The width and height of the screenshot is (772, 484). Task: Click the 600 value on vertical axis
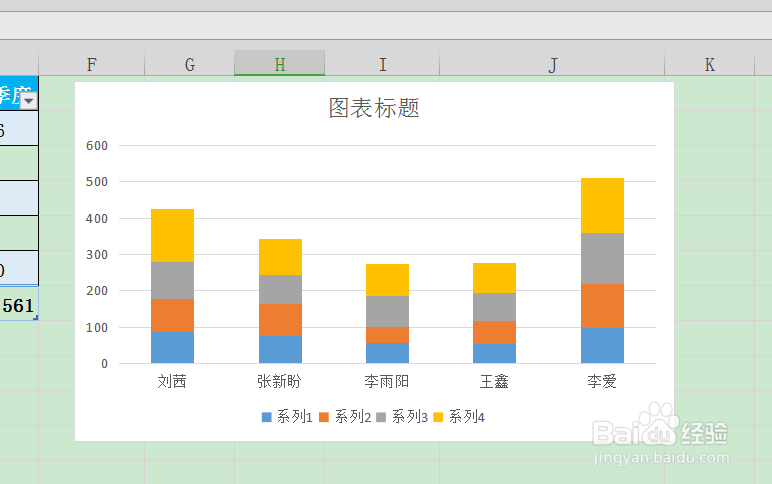tap(96, 146)
